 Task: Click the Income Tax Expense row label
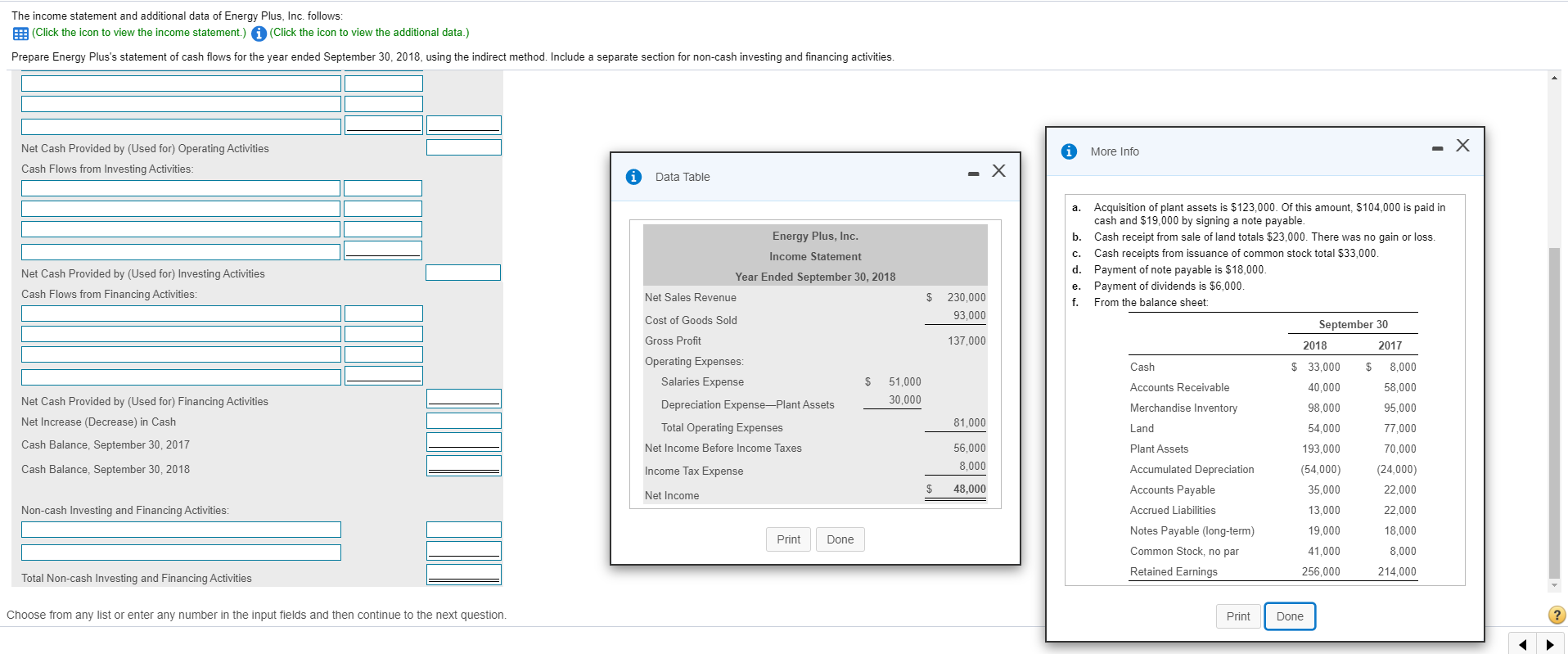pyautogui.click(x=694, y=471)
